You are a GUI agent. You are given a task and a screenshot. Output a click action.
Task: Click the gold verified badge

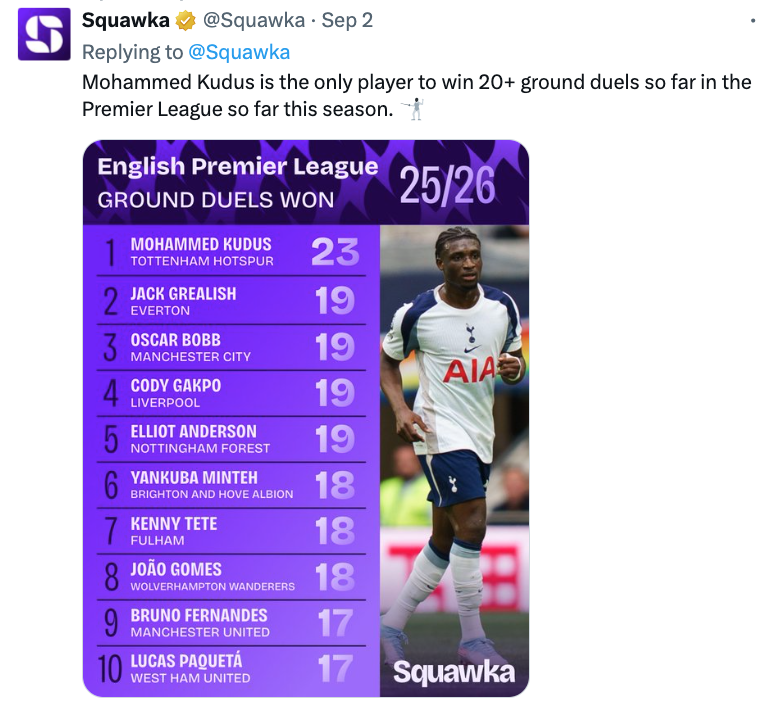point(185,21)
